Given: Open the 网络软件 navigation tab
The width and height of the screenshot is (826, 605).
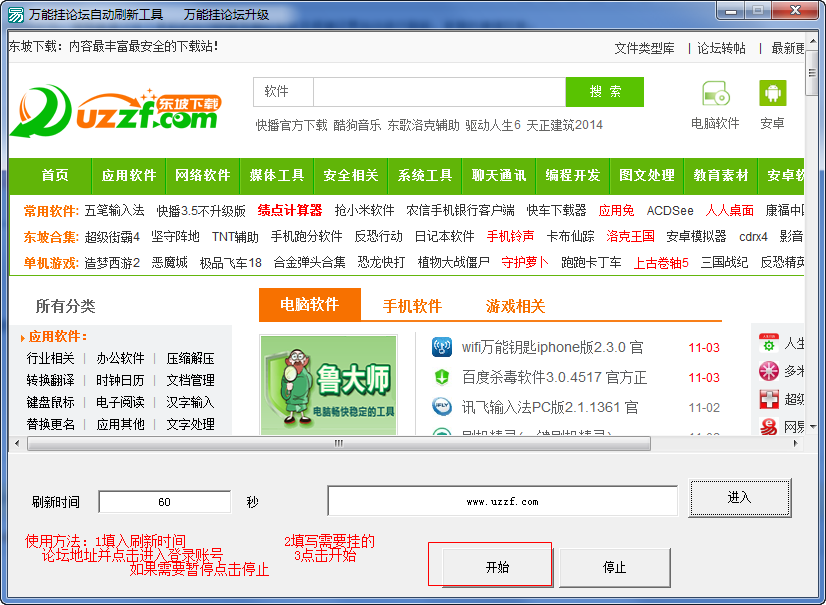Looking at the screenshot, I should point(203,175).
